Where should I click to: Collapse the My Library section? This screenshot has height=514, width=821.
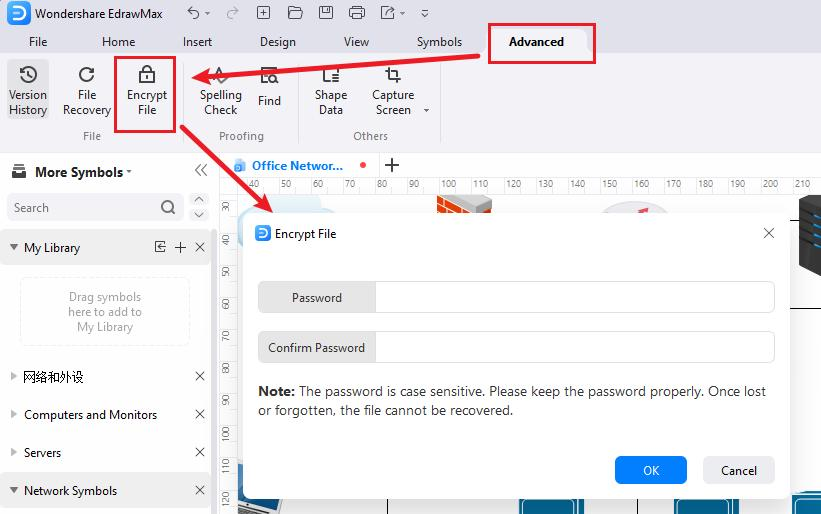point(14,247)
